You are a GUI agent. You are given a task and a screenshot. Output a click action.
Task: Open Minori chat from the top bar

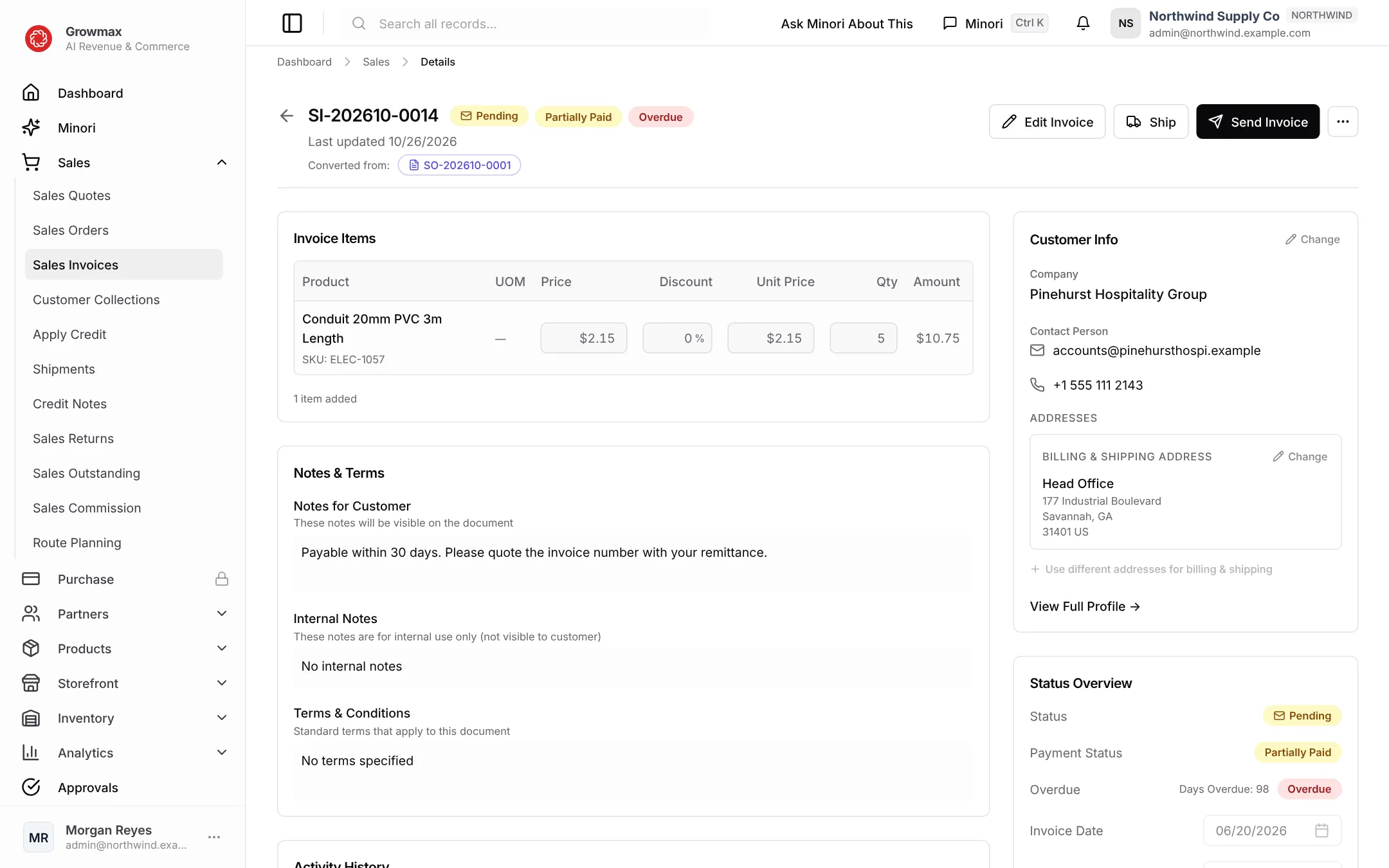coord(995,24)
